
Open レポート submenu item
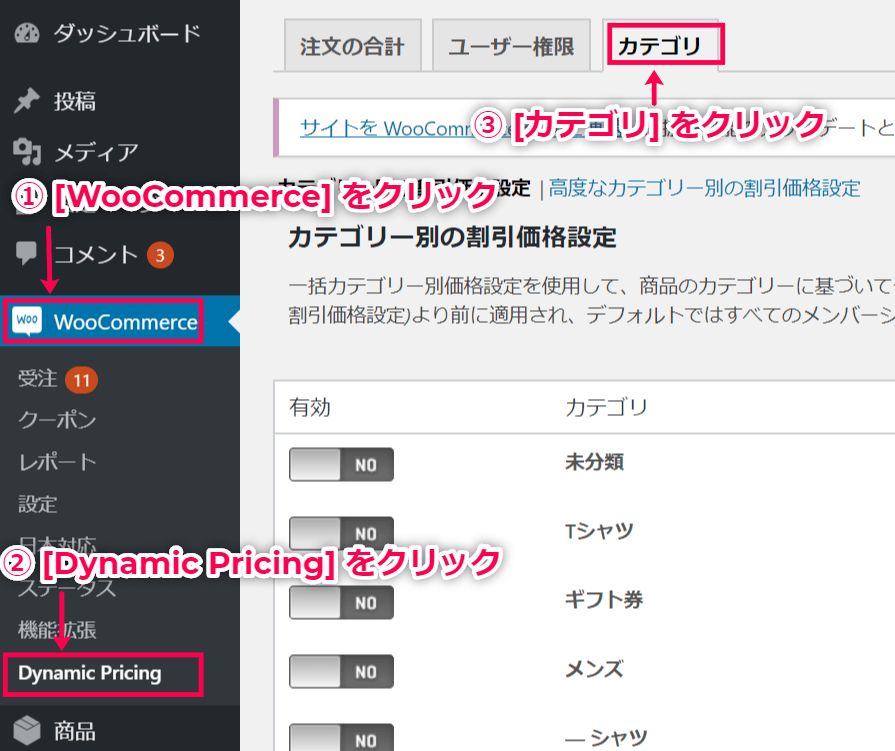point(57,462)
